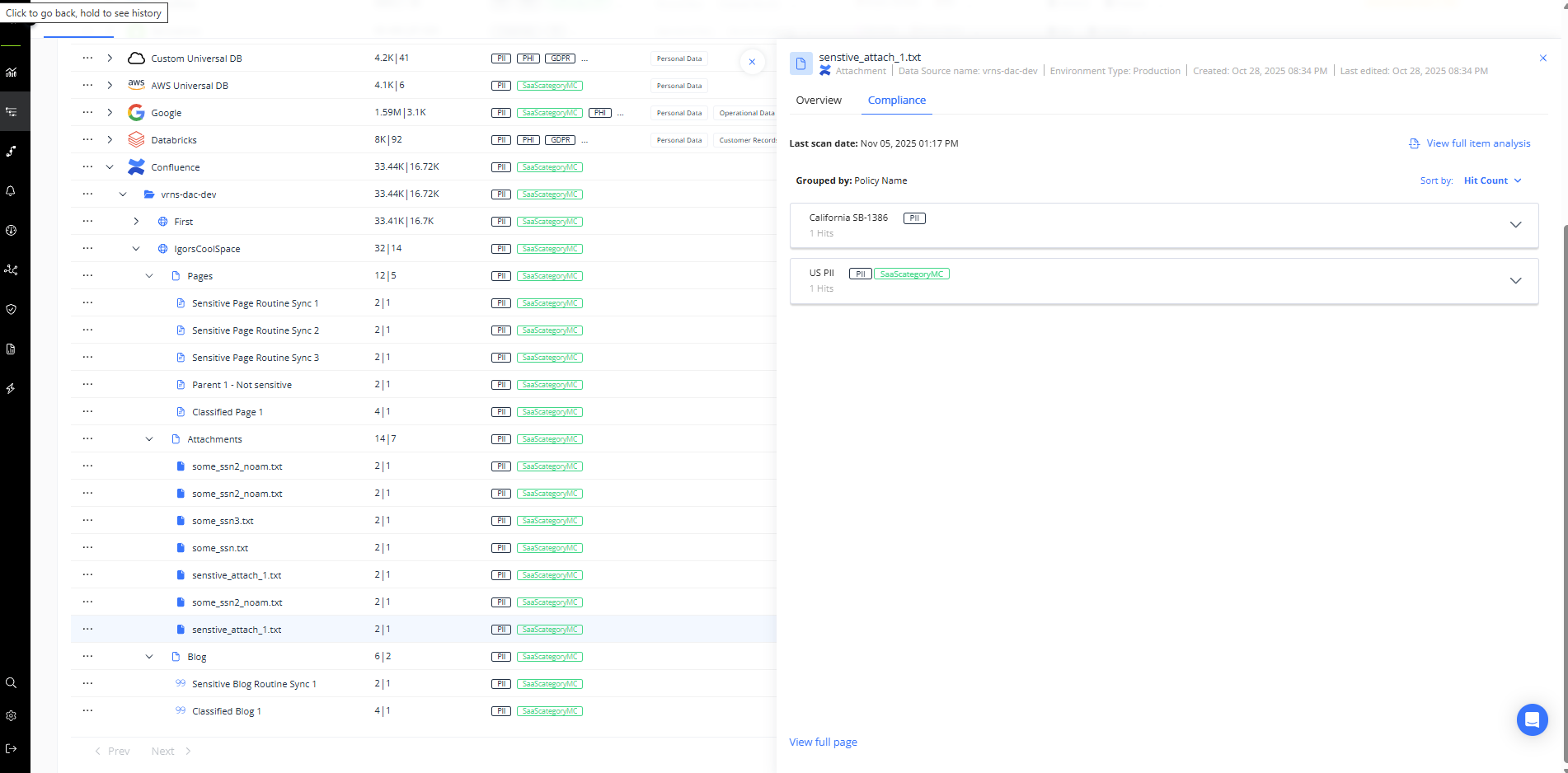The width and height of the screenshot is (1568, 773).
Task: Switch to the Overview tab
Action: [x=819, y=101]
